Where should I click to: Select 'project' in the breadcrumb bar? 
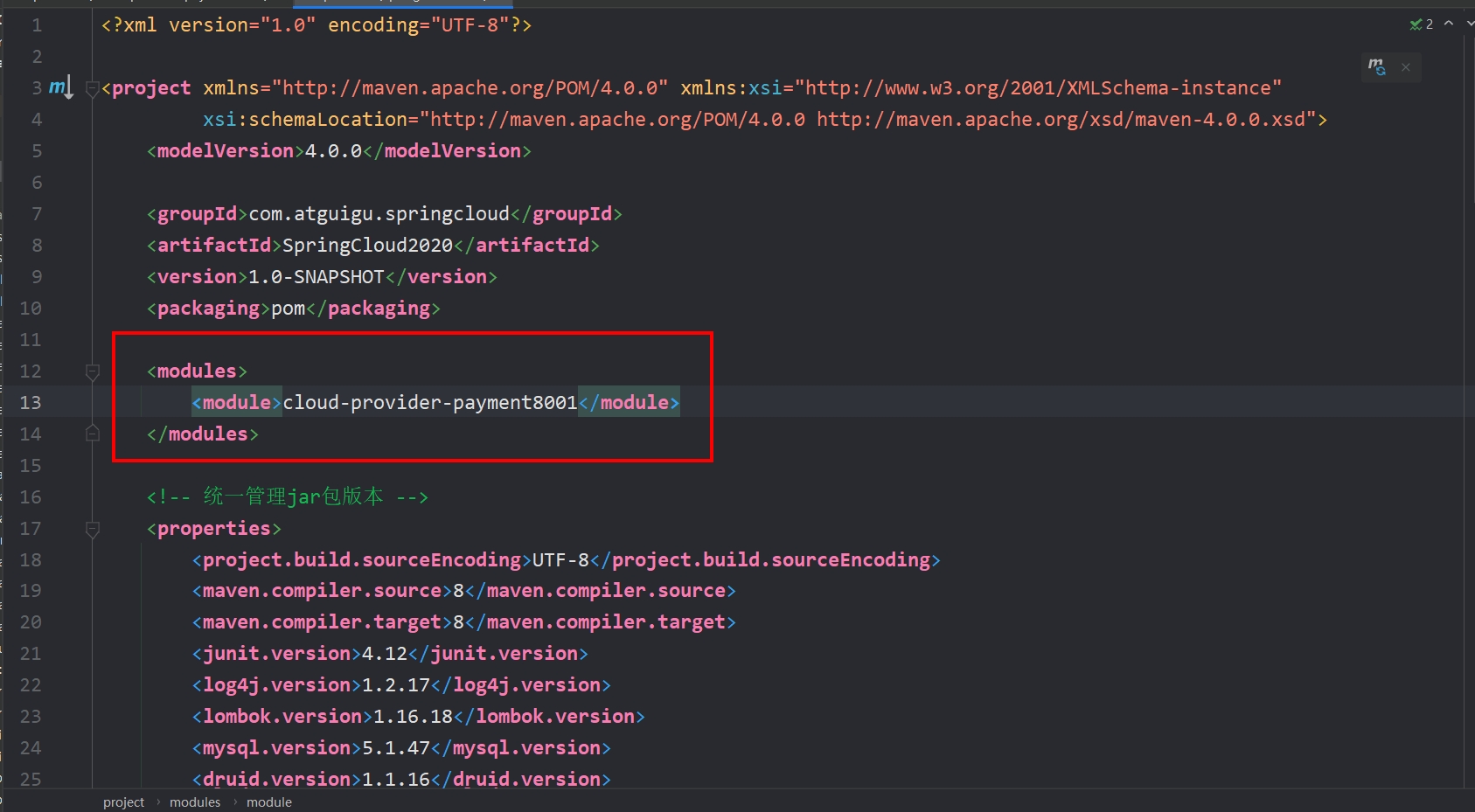click(123, 802)
